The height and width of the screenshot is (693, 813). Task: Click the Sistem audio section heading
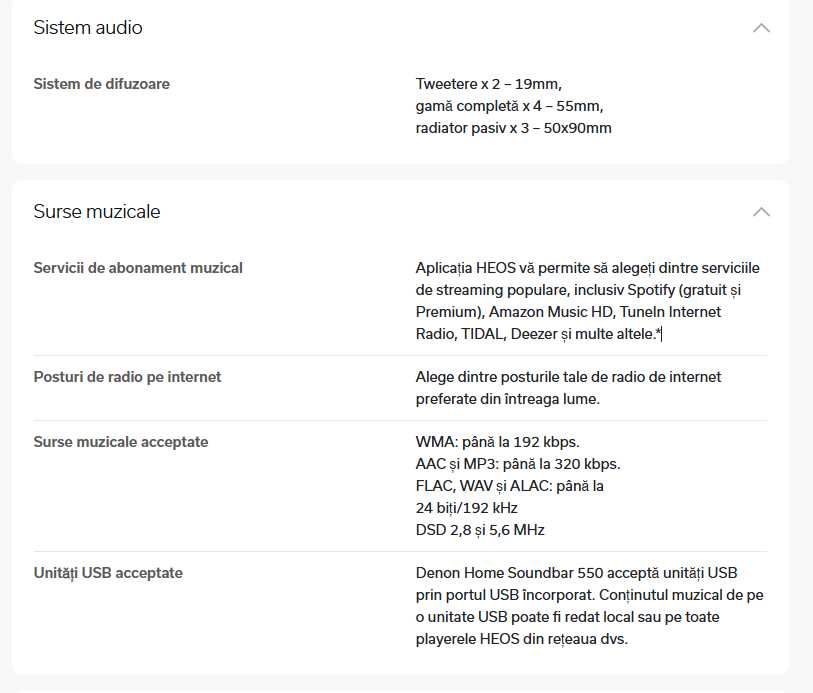[88, 28]
